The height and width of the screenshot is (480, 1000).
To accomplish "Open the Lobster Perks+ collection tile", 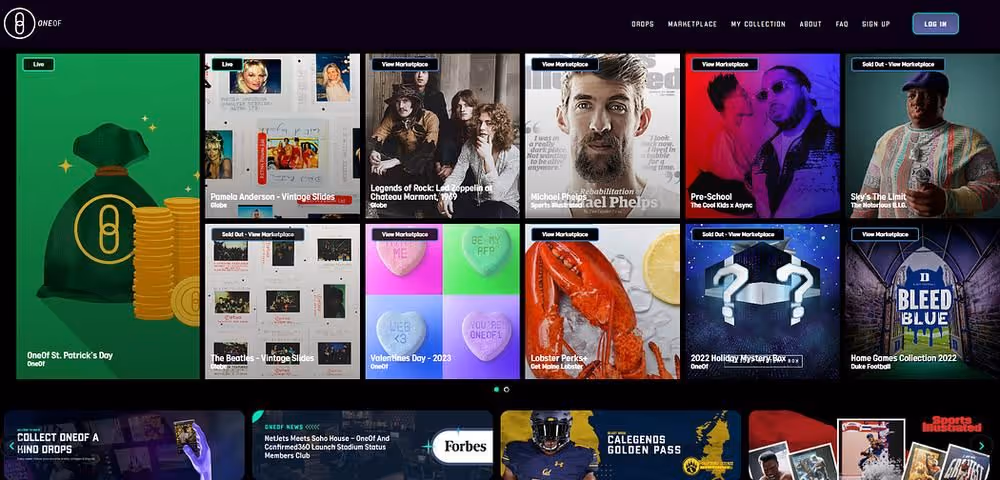I will [602, 300].
